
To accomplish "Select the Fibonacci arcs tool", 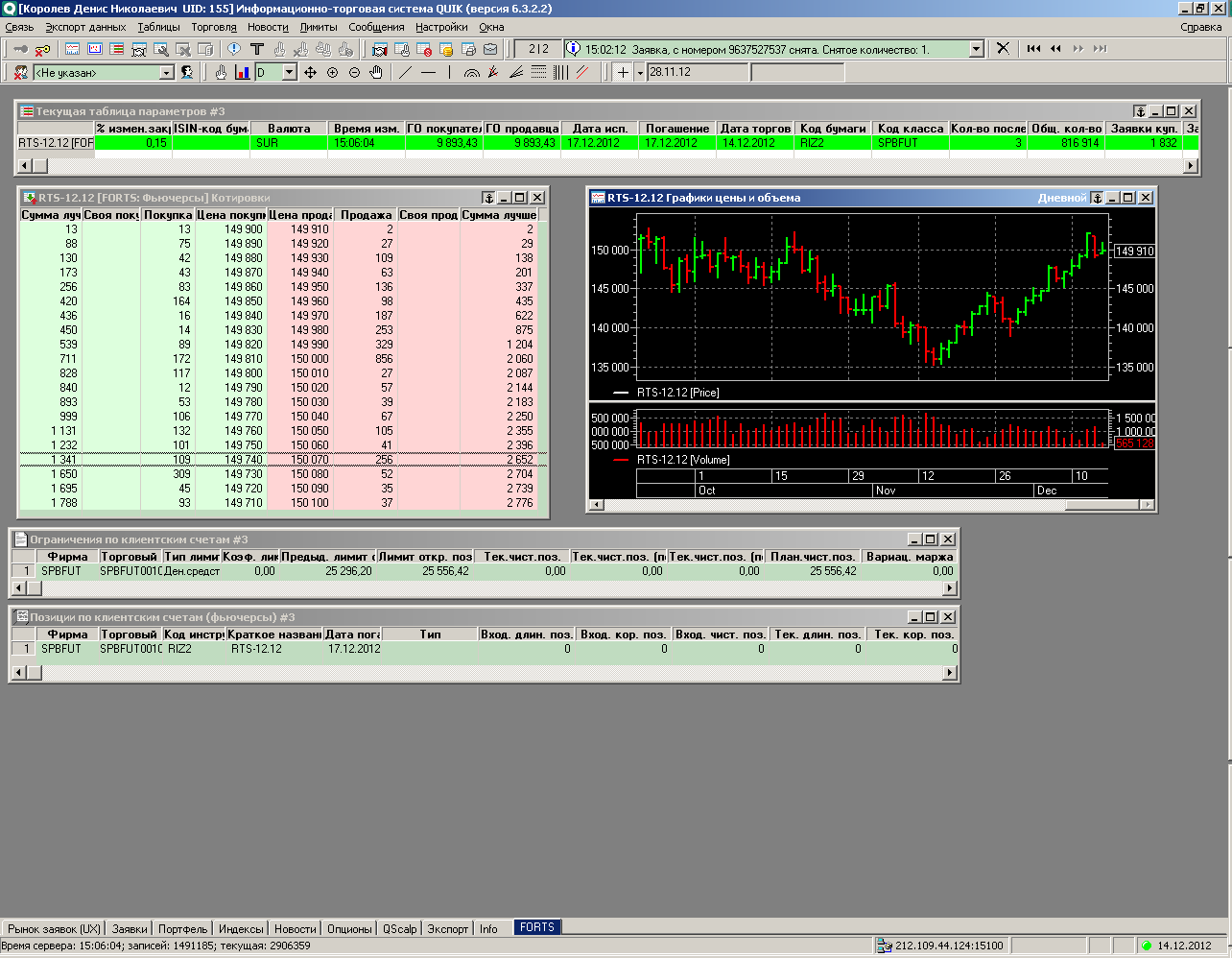I will point(471,72).
